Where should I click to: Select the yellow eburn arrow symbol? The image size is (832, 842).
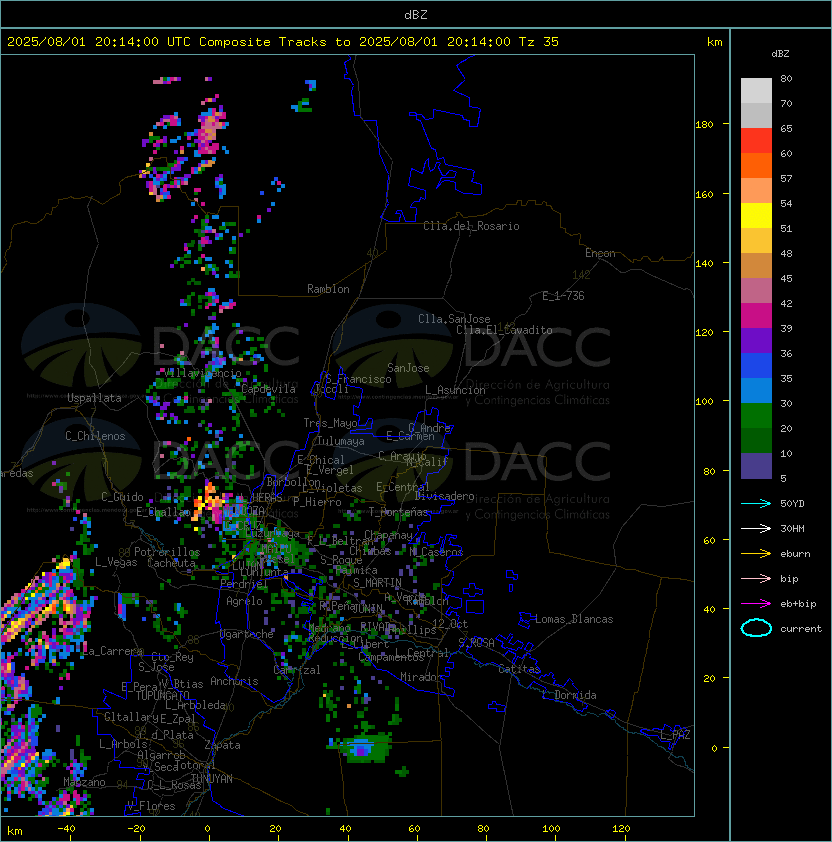tap(756, 554)
